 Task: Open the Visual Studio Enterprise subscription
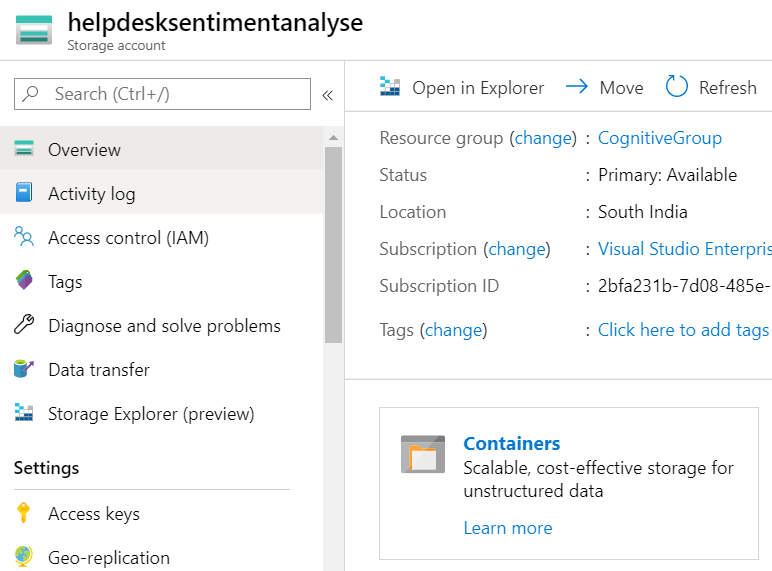tap(685, 249)
